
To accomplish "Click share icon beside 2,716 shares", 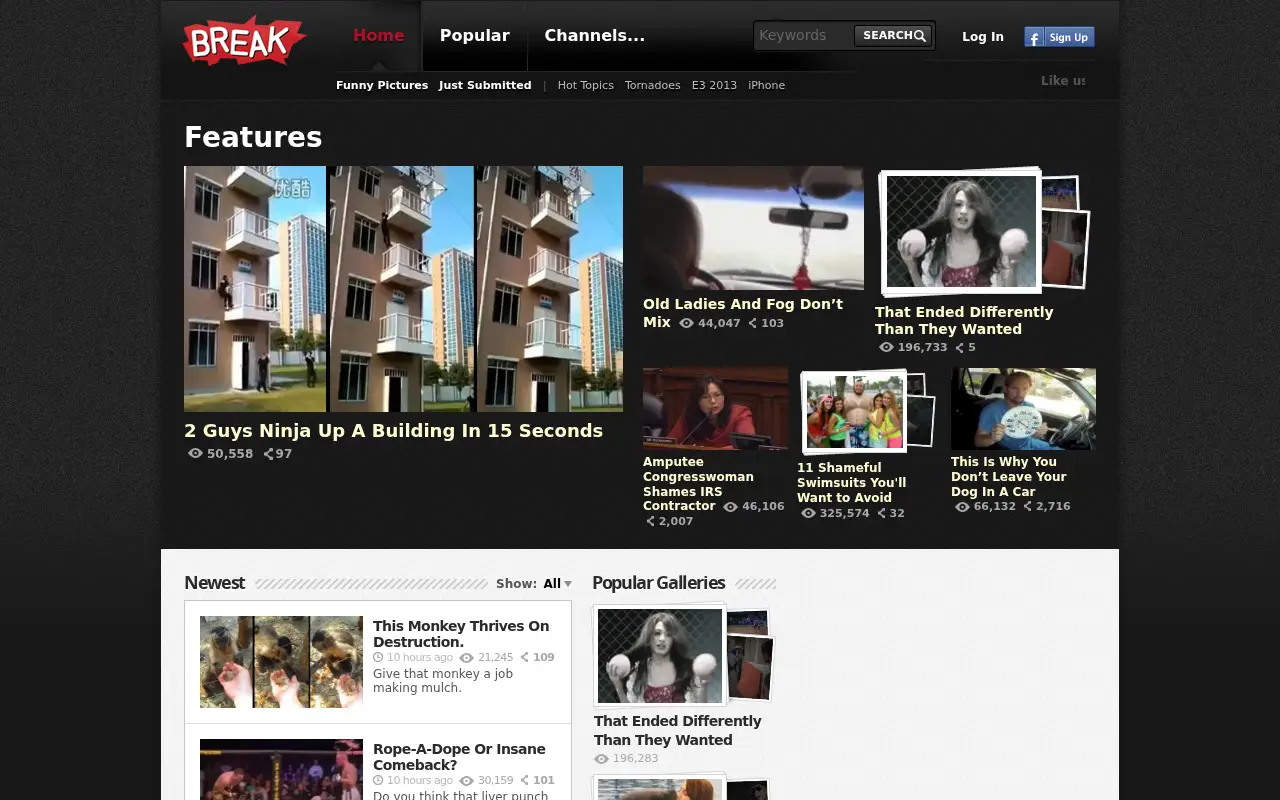I will pos(1028,506).
